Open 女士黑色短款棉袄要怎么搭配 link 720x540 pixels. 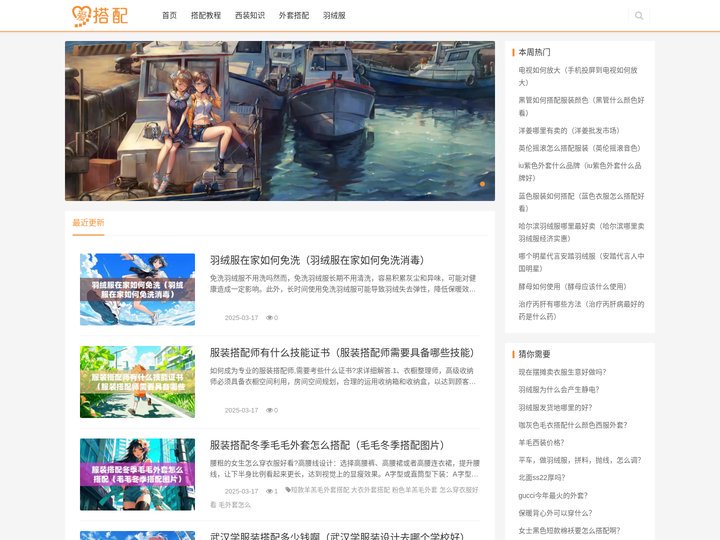click(569, 530)
